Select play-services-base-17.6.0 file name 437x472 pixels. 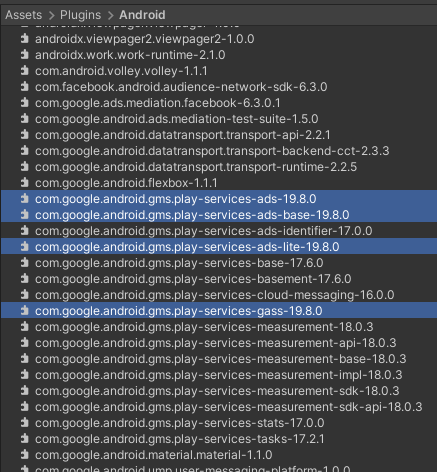(x=179, y=263)
